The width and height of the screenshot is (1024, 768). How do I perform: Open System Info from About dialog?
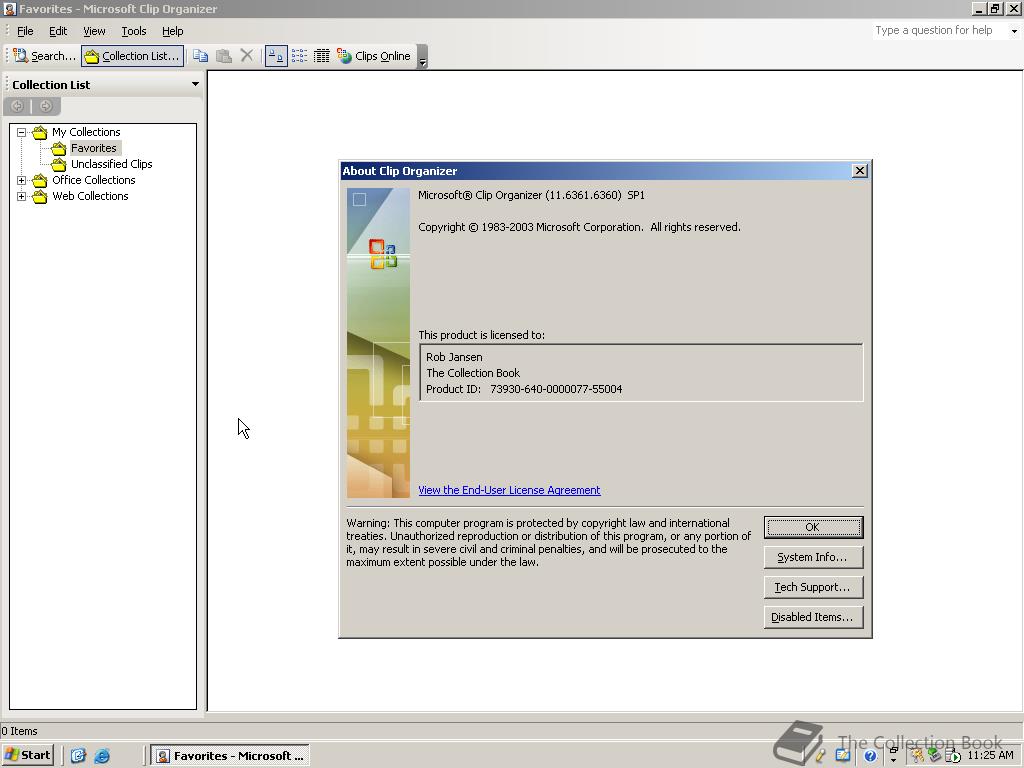pos(813,557)
